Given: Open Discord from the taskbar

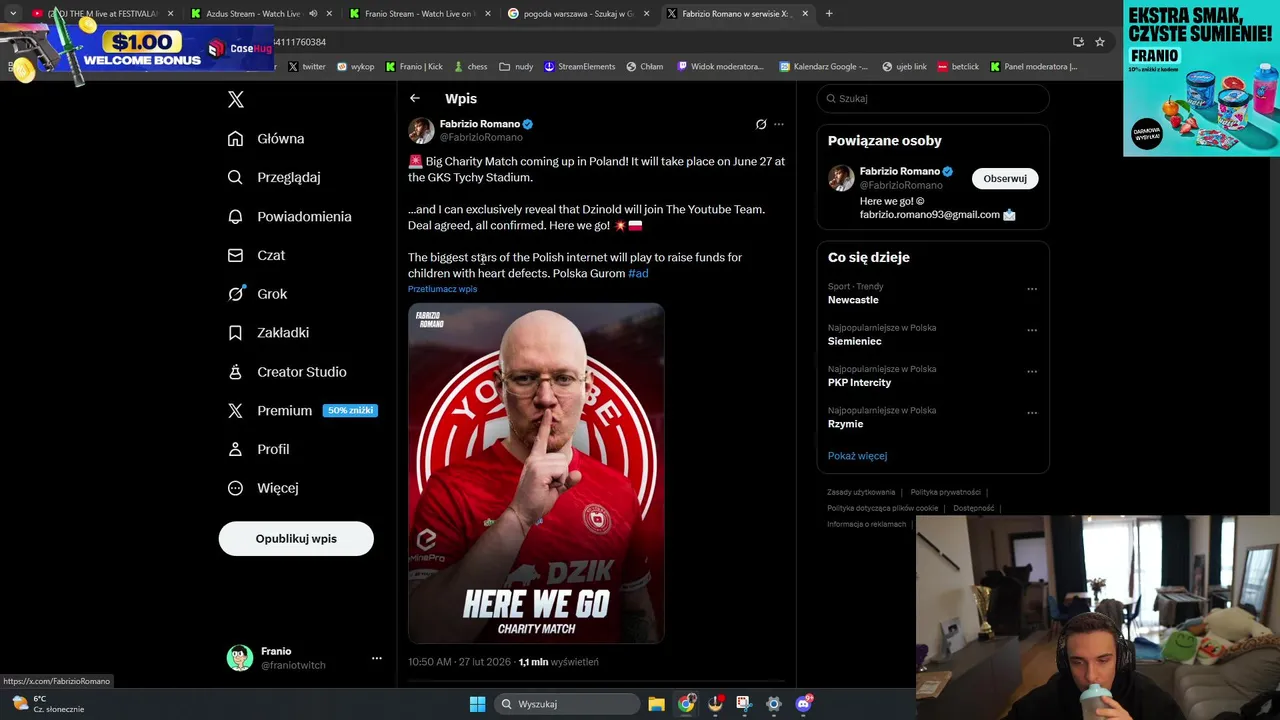Looking at the screenshot, I should tap(803, 704).
